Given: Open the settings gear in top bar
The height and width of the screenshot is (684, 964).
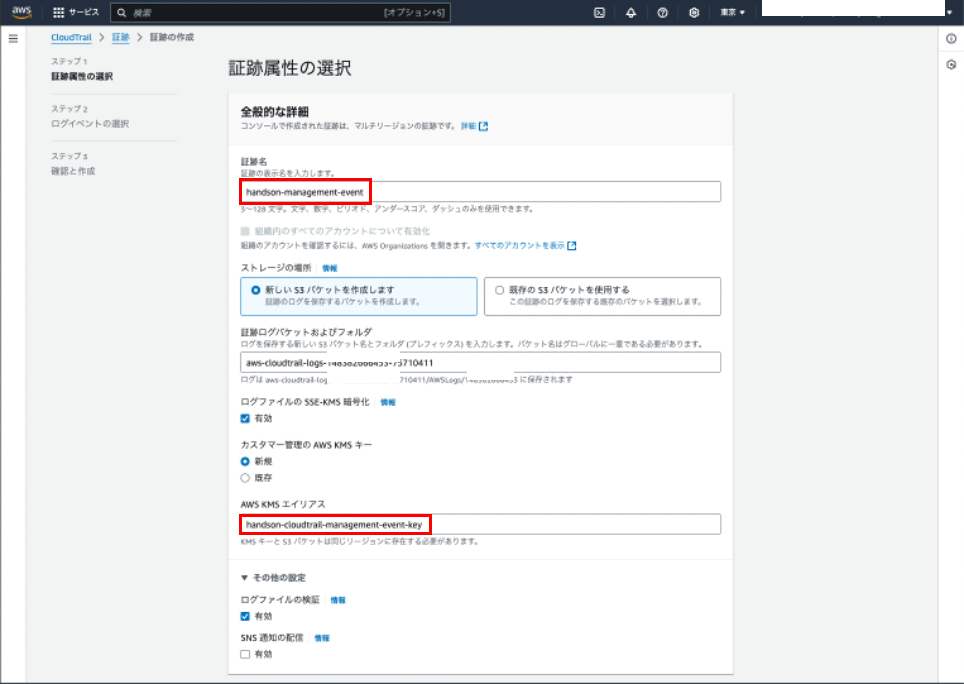Looking at the screenshot, I should 694,12.
